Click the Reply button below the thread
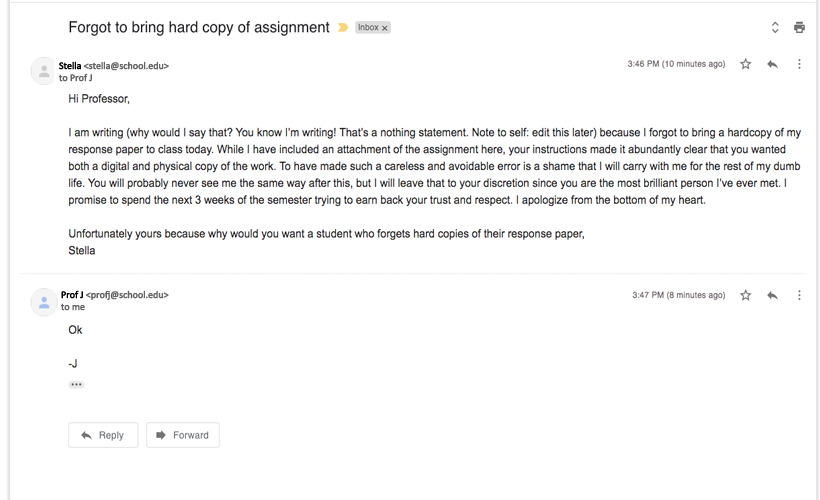Viewport: 820px width, 500px height. pos(103,435)
